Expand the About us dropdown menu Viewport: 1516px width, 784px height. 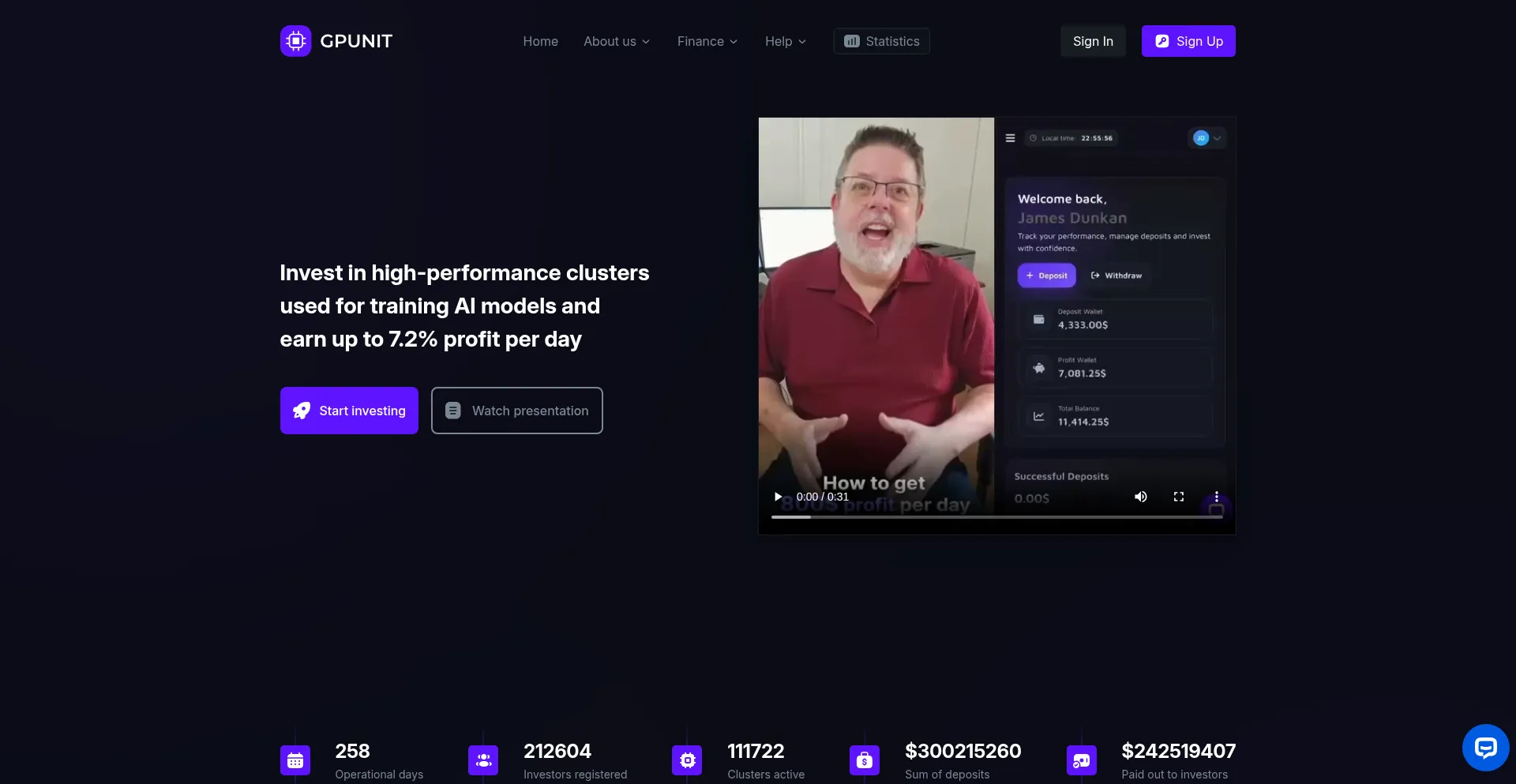point(616,41)
